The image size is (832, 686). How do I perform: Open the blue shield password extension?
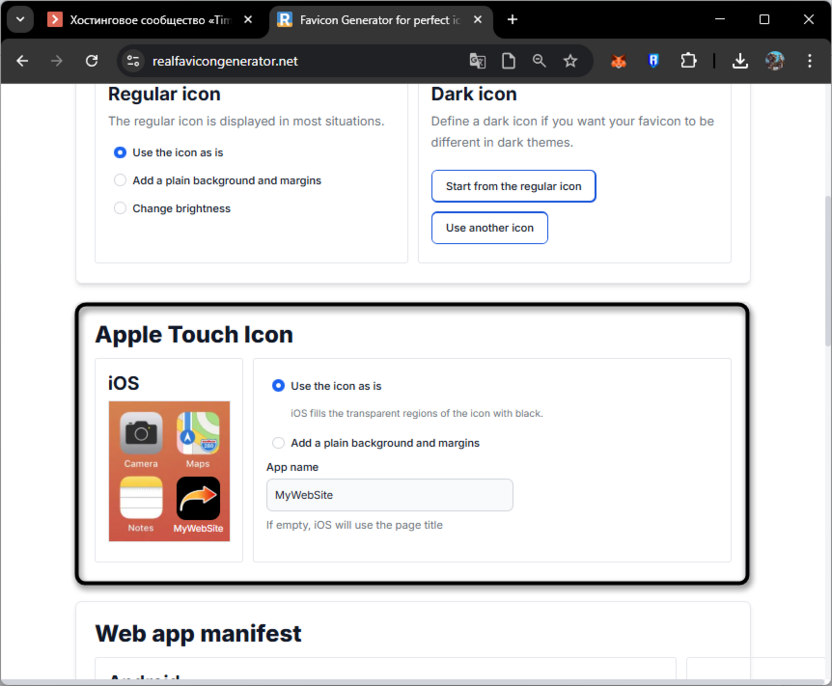653,61
